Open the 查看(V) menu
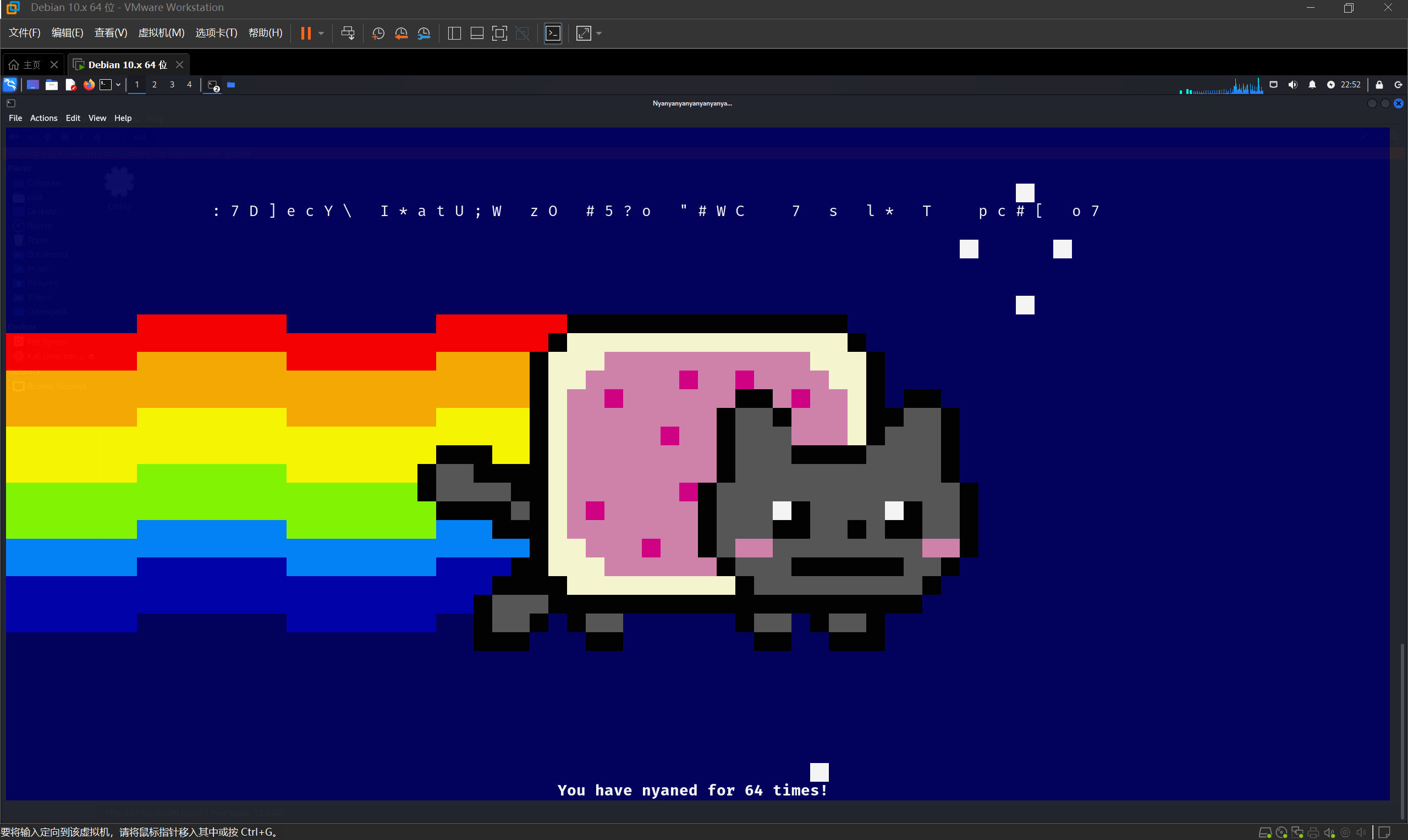Screen dimensions: 1408x840 [111, 33]
